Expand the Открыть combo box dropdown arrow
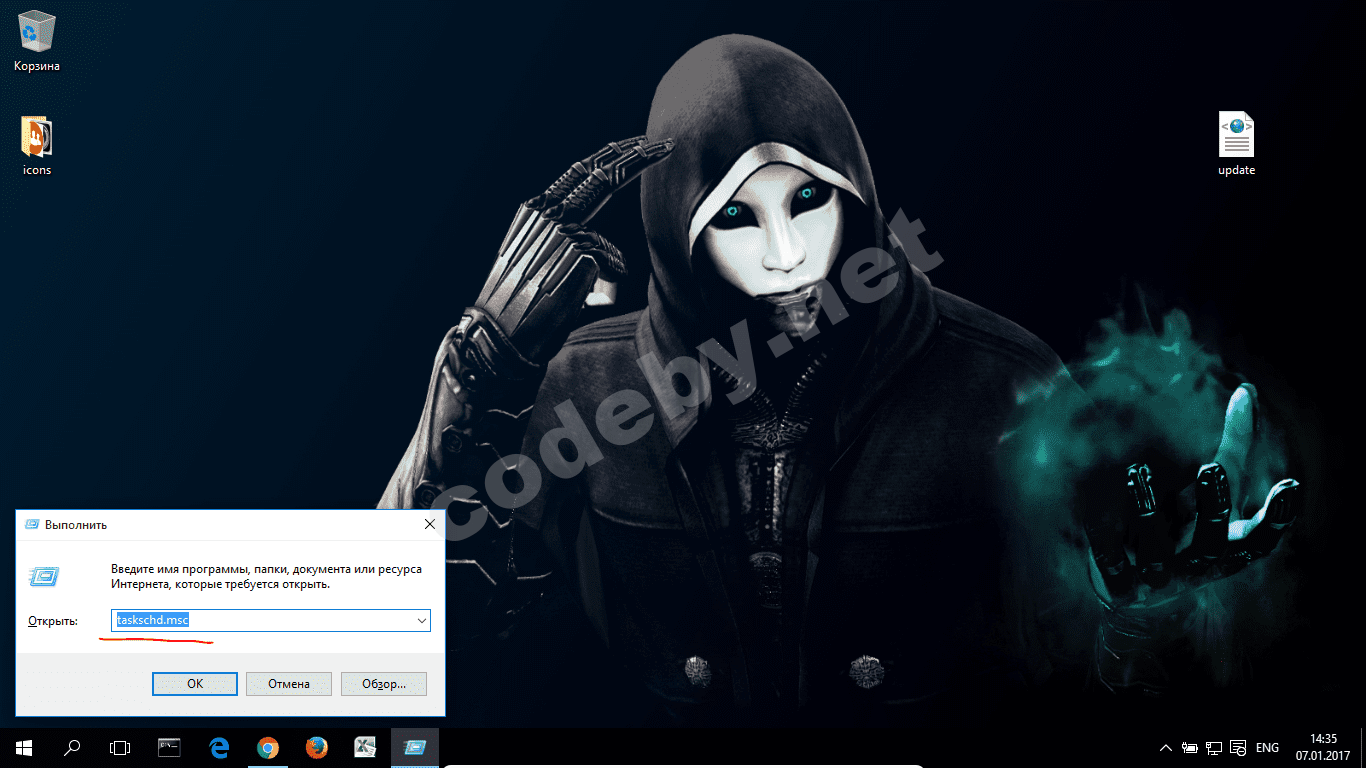The image size is (1366, 768). (x=421, y=621)
